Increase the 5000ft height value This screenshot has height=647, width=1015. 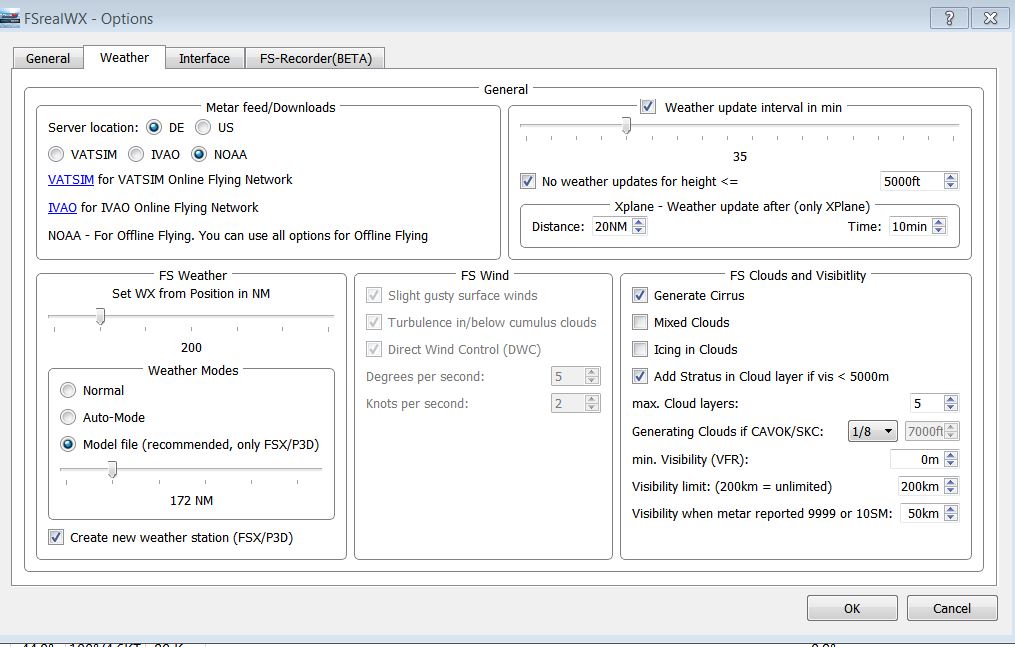pyautogui.click(x=950, y=177)
